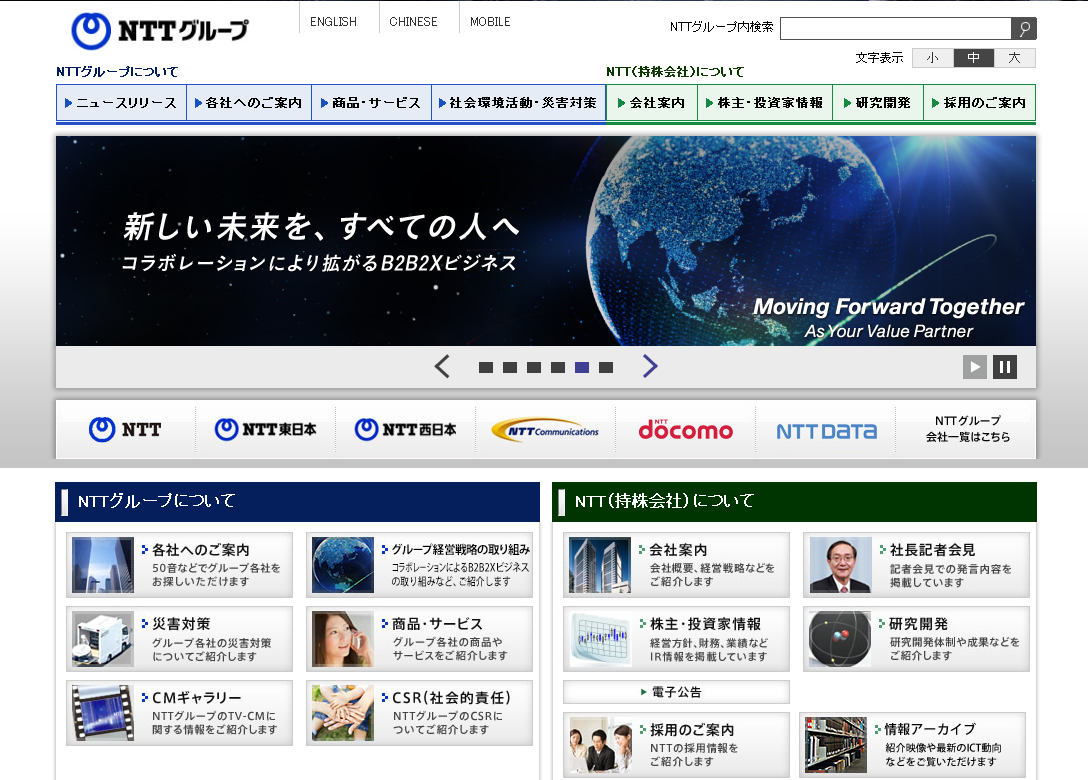The width and height of the screenshot is (1088, 780).
Task: Advance to the next carousel slide
Action: pyautogui.click(x=649, y=366)
